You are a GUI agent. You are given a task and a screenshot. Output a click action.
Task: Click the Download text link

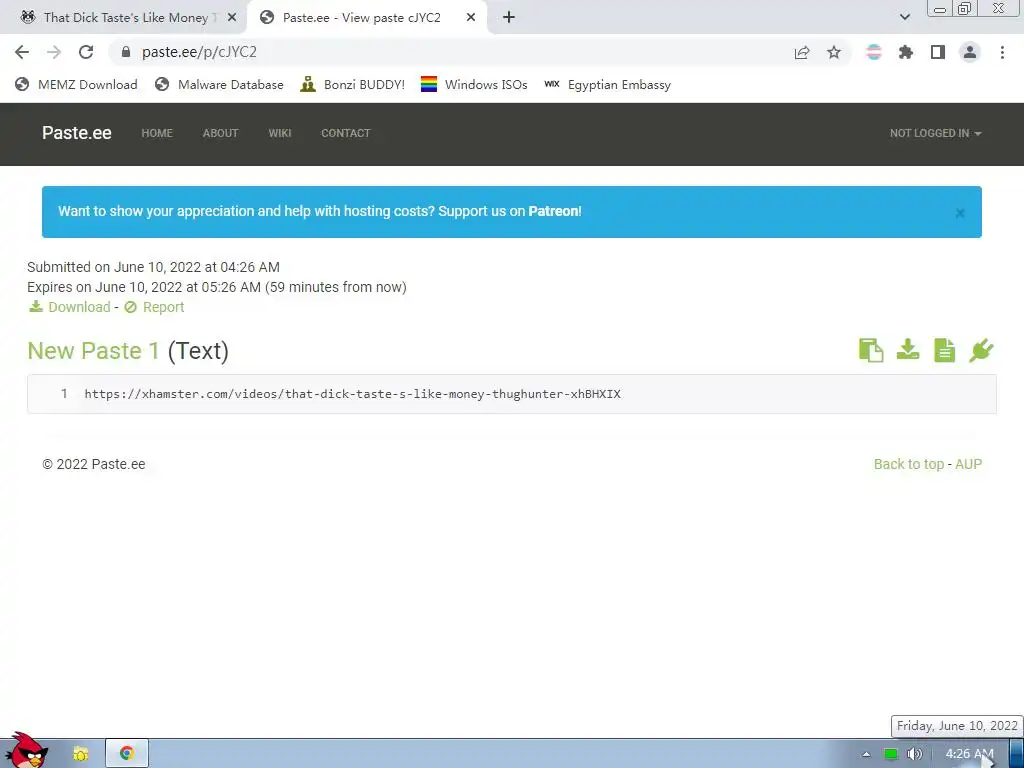[79, 307]
